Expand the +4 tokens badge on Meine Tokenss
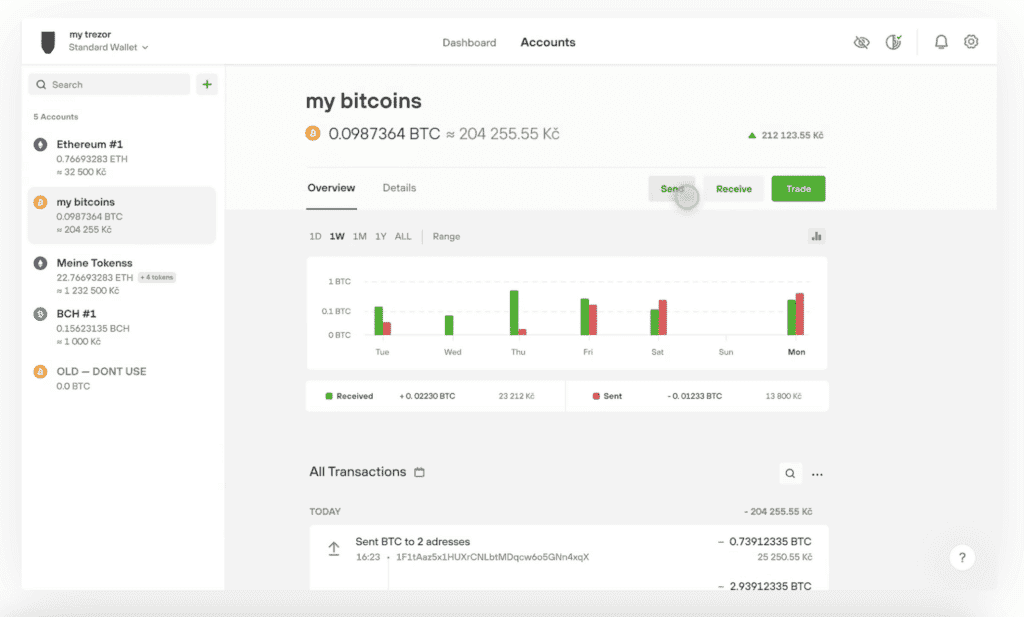 point(156,276)
